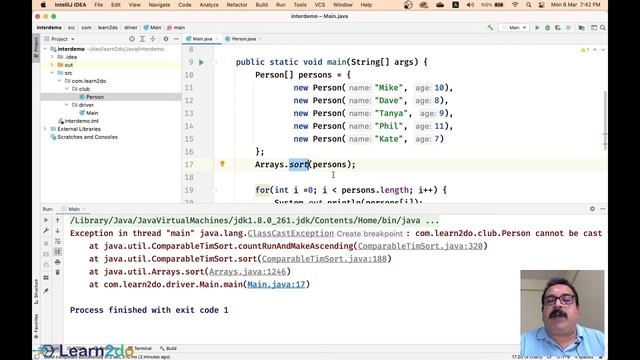This screenshot has width=640, height=360.
Task: Run Main with the toolbar play icon
Action: (x=537, y=28)
